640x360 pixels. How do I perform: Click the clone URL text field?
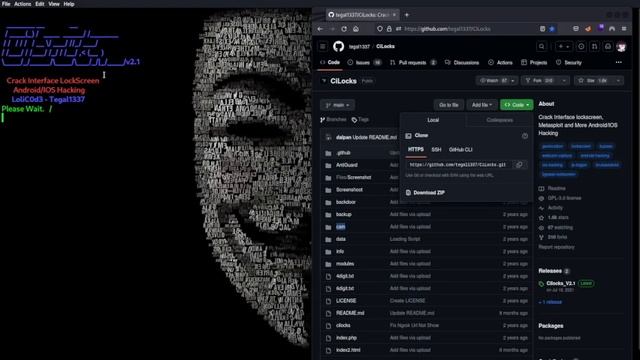click(x=459, y=164)
